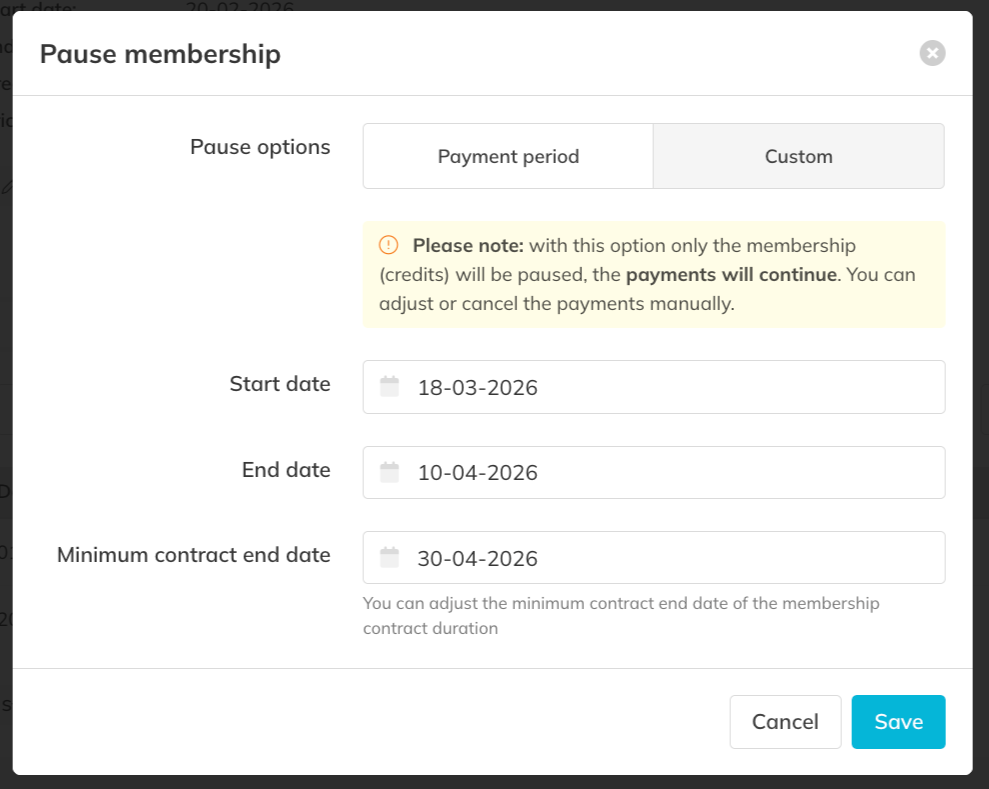Screen dimensions: 989x789
Task: Select the Payment period pause option
Action: click(508, 156)
